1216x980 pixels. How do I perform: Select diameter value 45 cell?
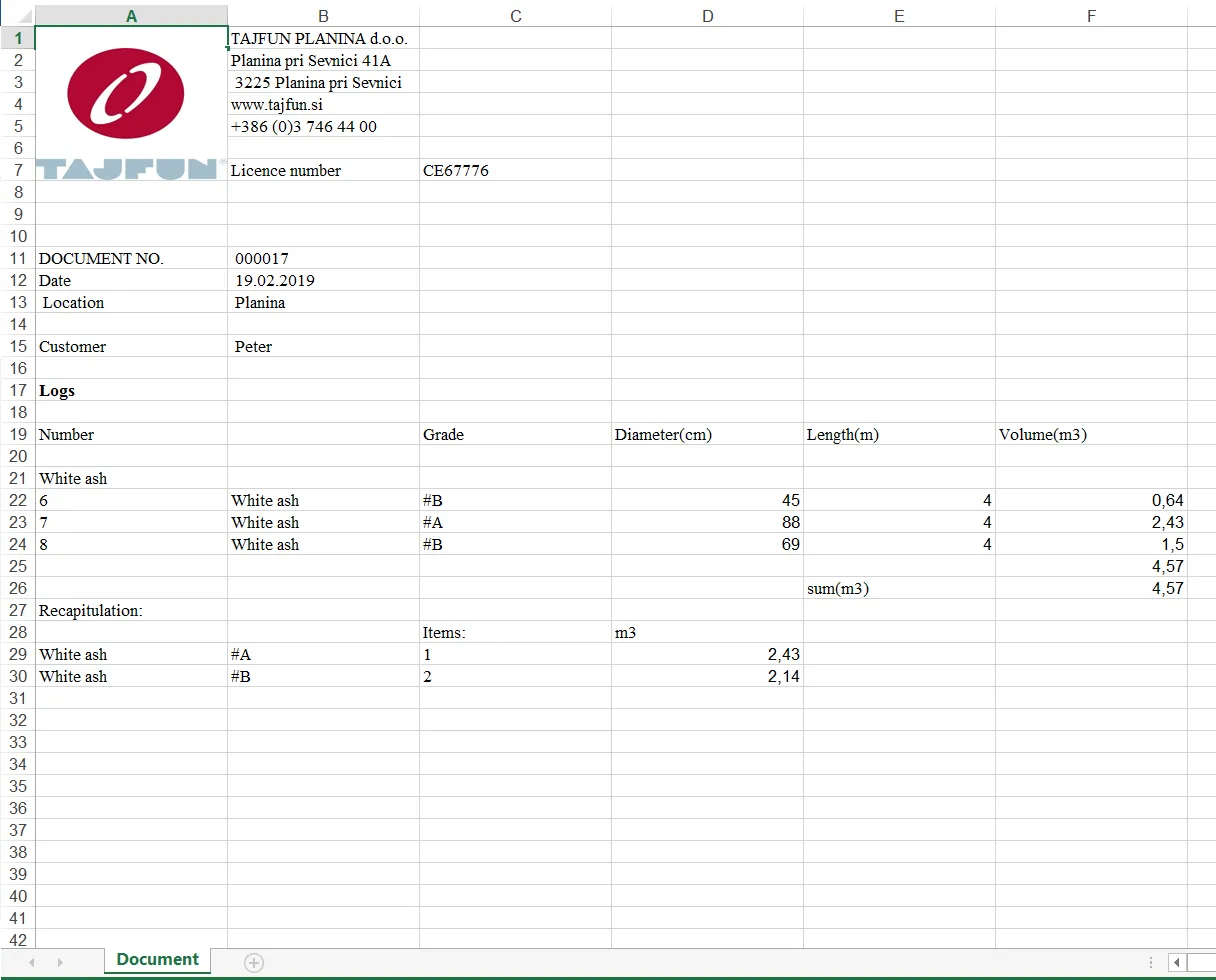point(707,500)
